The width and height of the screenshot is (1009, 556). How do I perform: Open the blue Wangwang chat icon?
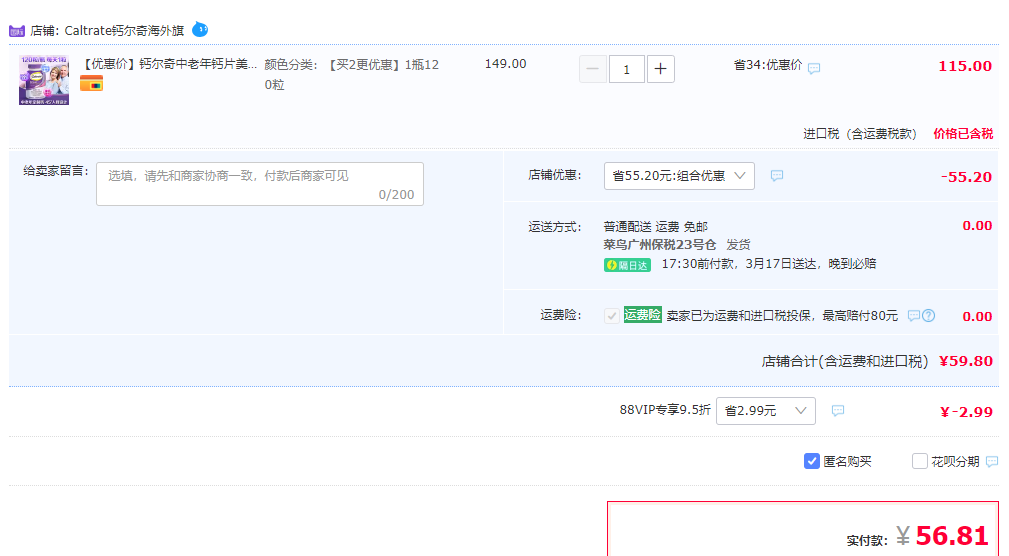point(200,30)
